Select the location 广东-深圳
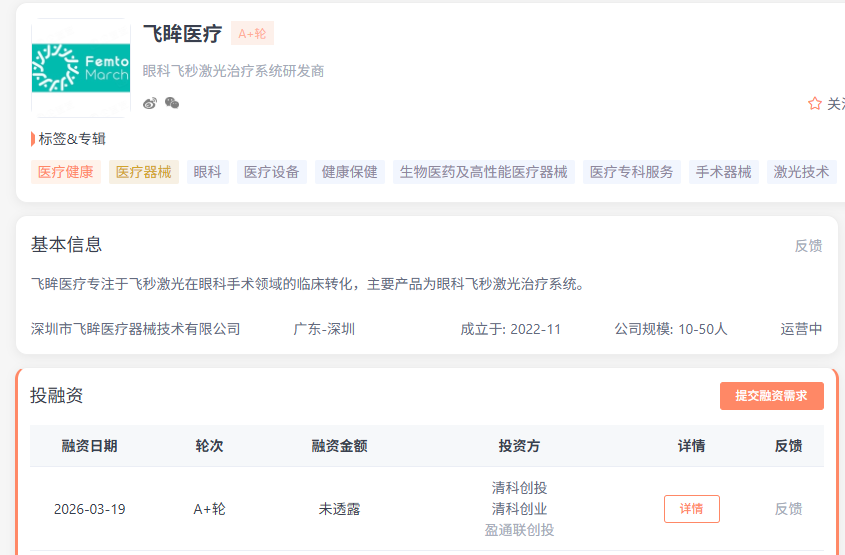This screenshot has height=555, width=845. coord(324,329)
